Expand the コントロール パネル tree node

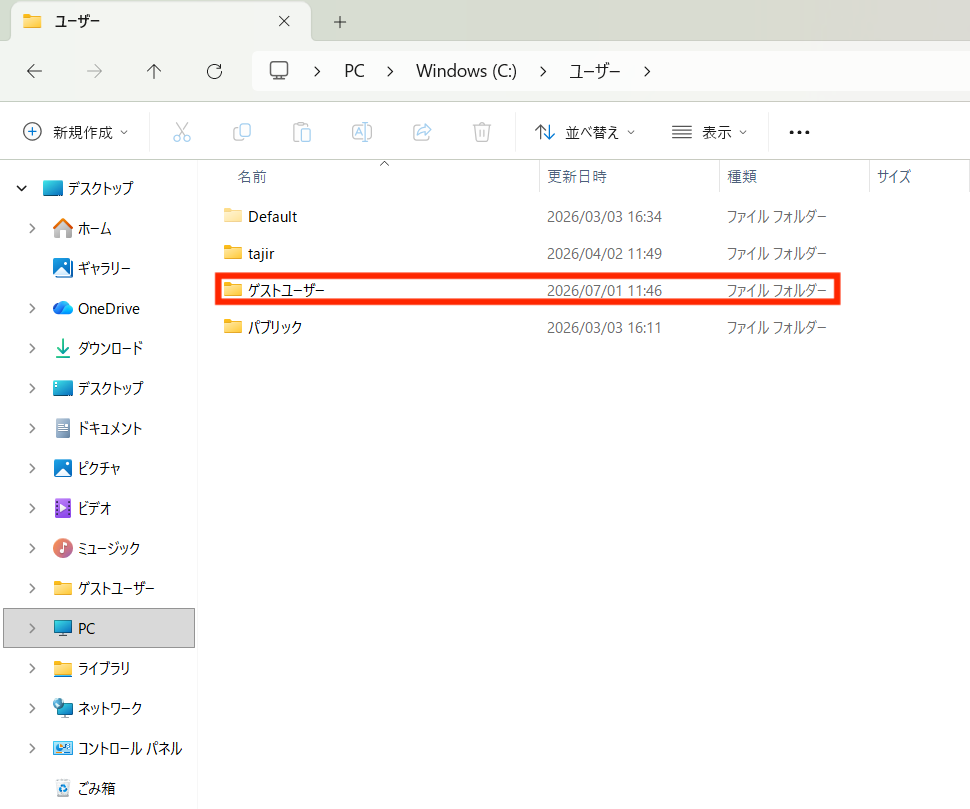click(x=32, y=748)
